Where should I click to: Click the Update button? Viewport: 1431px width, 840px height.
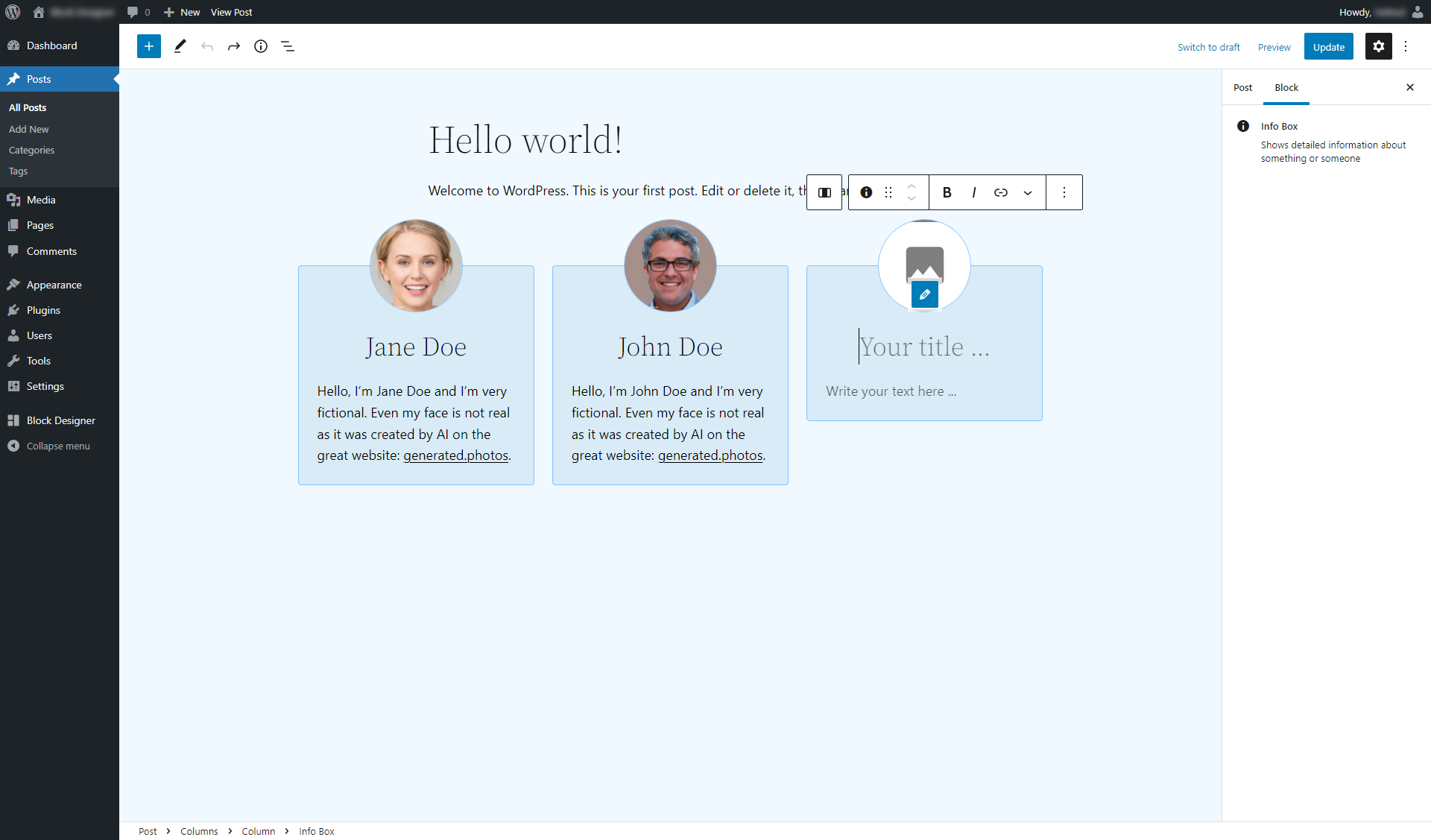(x=1329, y=45)
